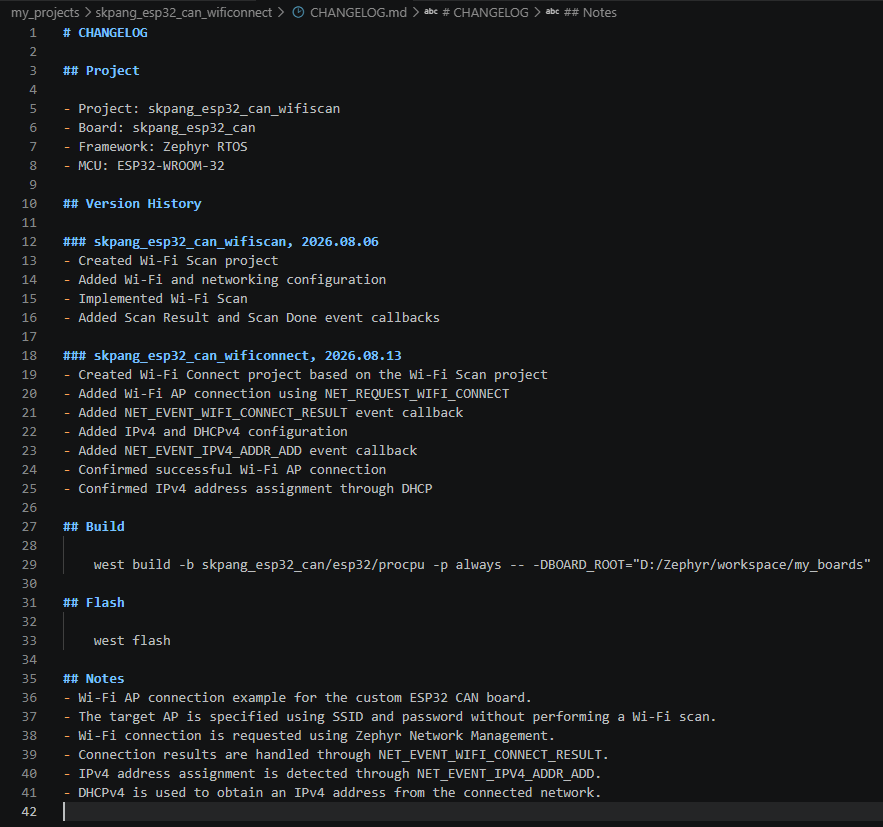883x827 pixels.
Task: Place cursor in '# CHANGELOG' heading on line 1
Action: tap(105, 33)
